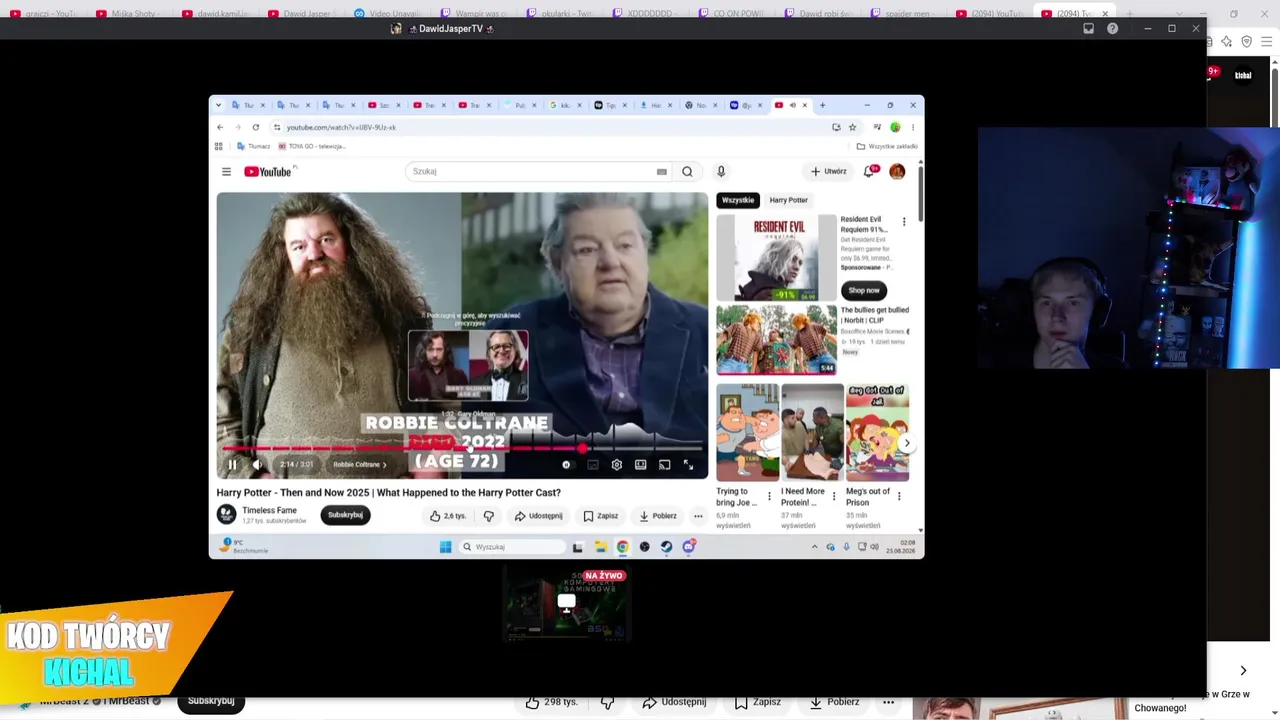Click Zapisz on the Harry Potter video
The height and width of the screenshot is (720, 1280).
(600, 516)
